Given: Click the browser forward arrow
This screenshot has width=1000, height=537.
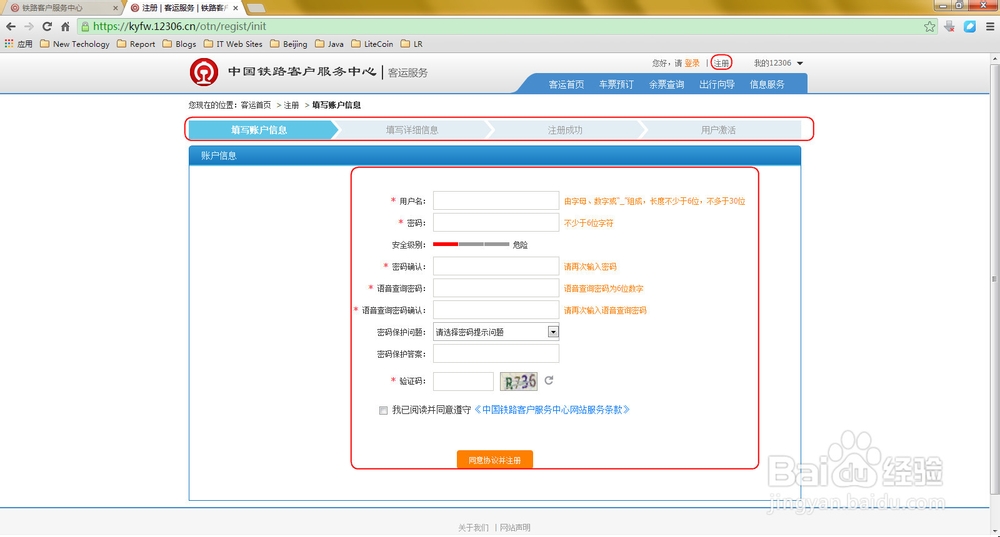Looking at the screenshot, I should pyautogui.click(x=29, y=27).
